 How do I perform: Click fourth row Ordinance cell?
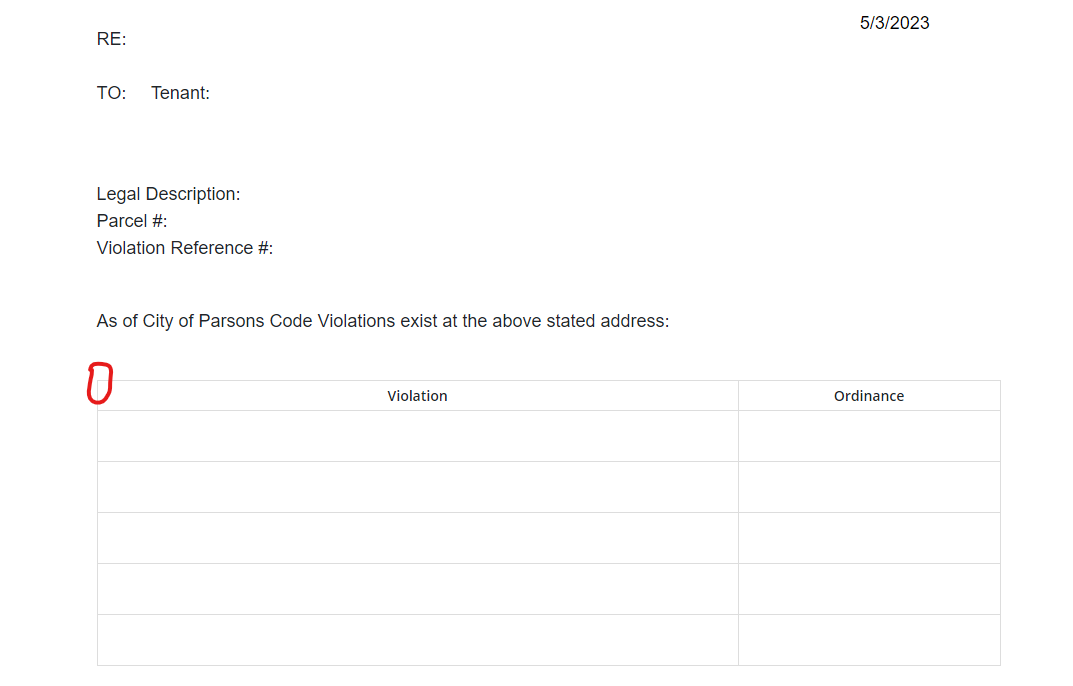[x=868, y=589]
